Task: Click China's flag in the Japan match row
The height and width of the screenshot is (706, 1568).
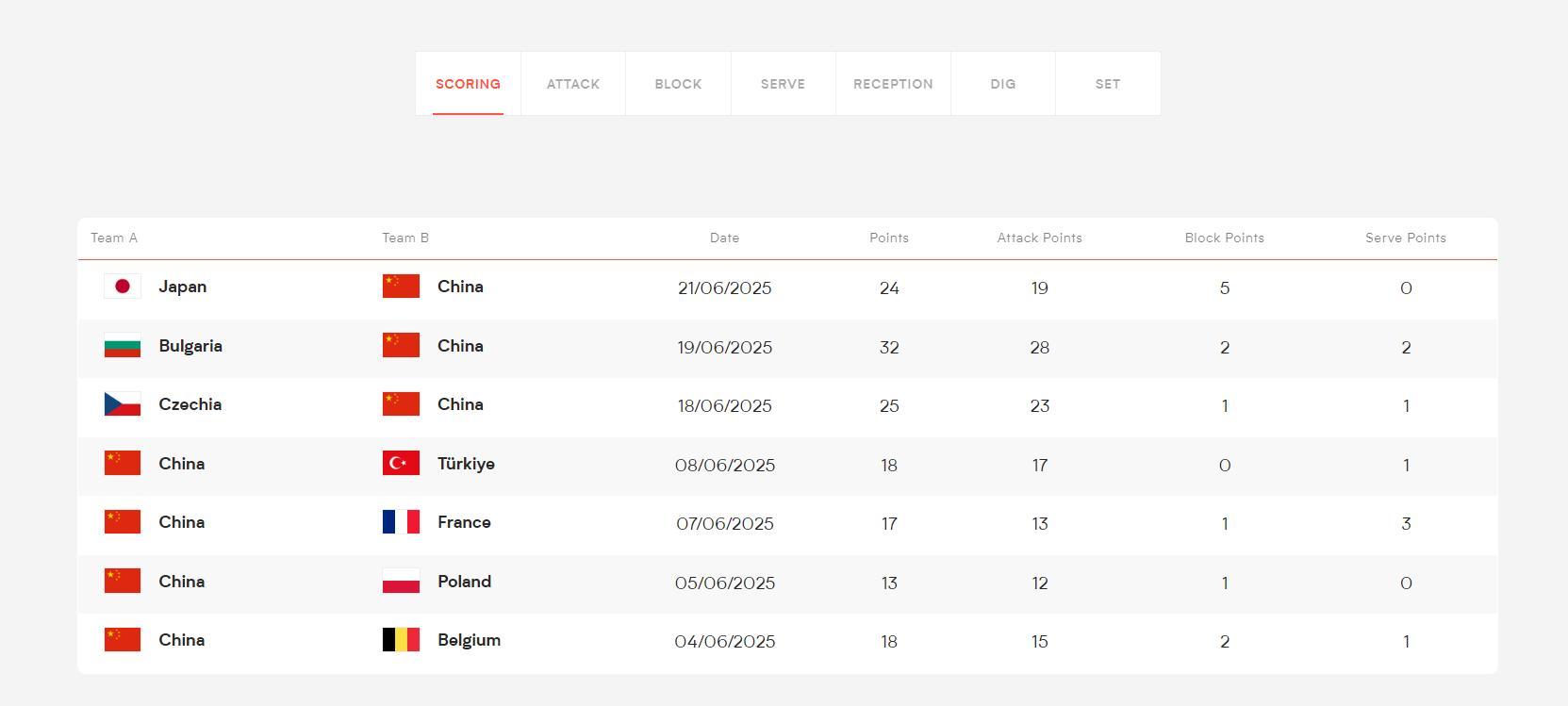Action: [401, 287]
